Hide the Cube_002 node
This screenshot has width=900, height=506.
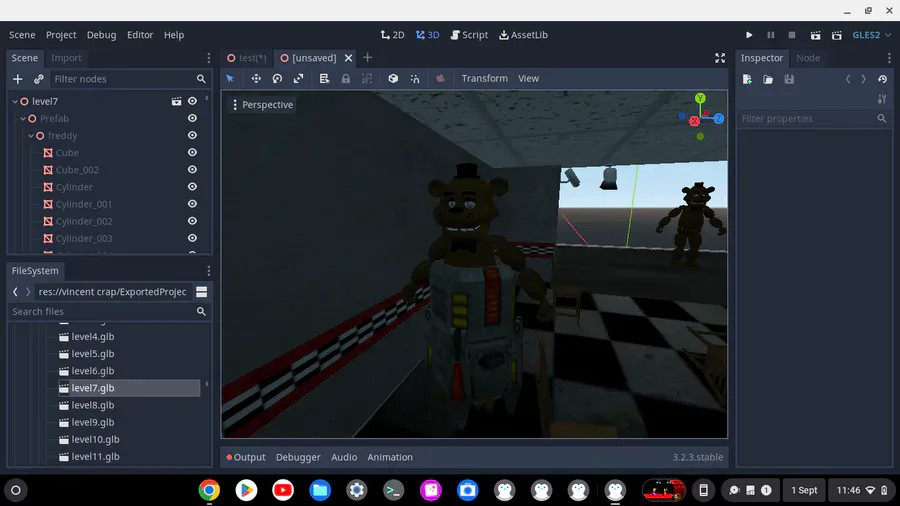192,170
